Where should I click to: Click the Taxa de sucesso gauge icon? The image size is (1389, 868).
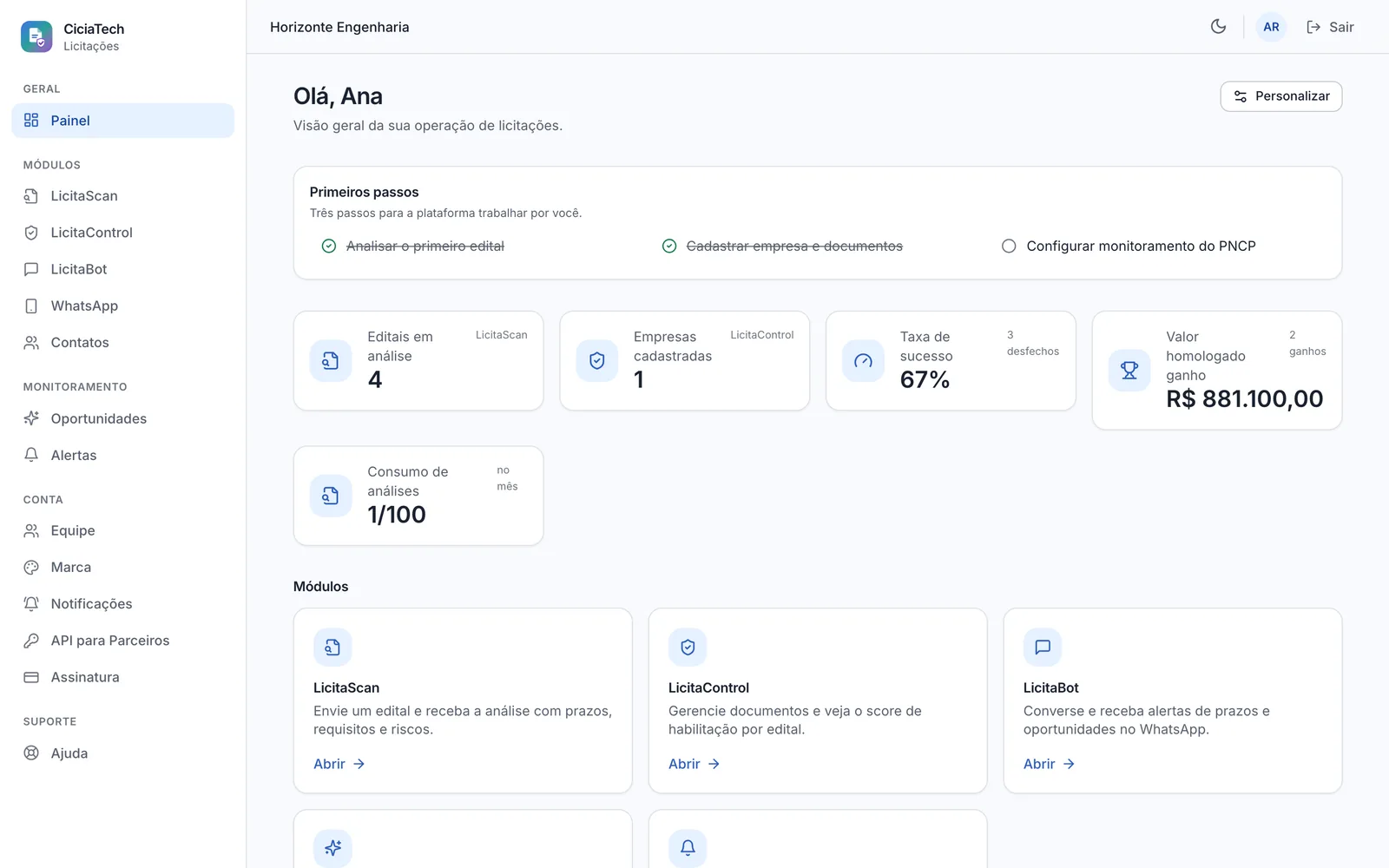tap(863, 361)
